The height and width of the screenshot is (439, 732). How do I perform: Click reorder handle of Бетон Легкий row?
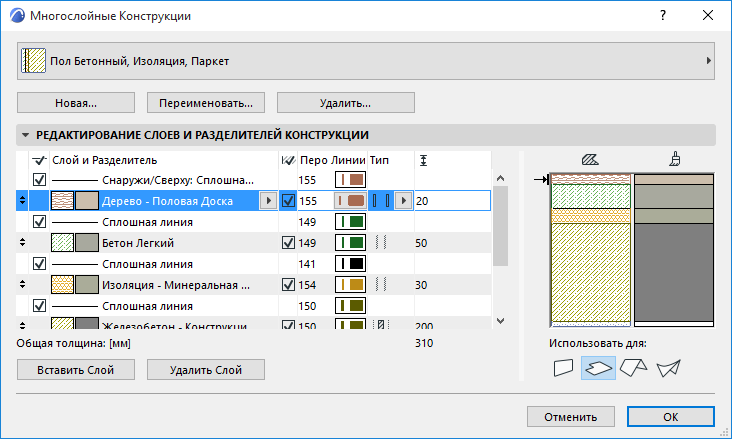coord(22,242)
